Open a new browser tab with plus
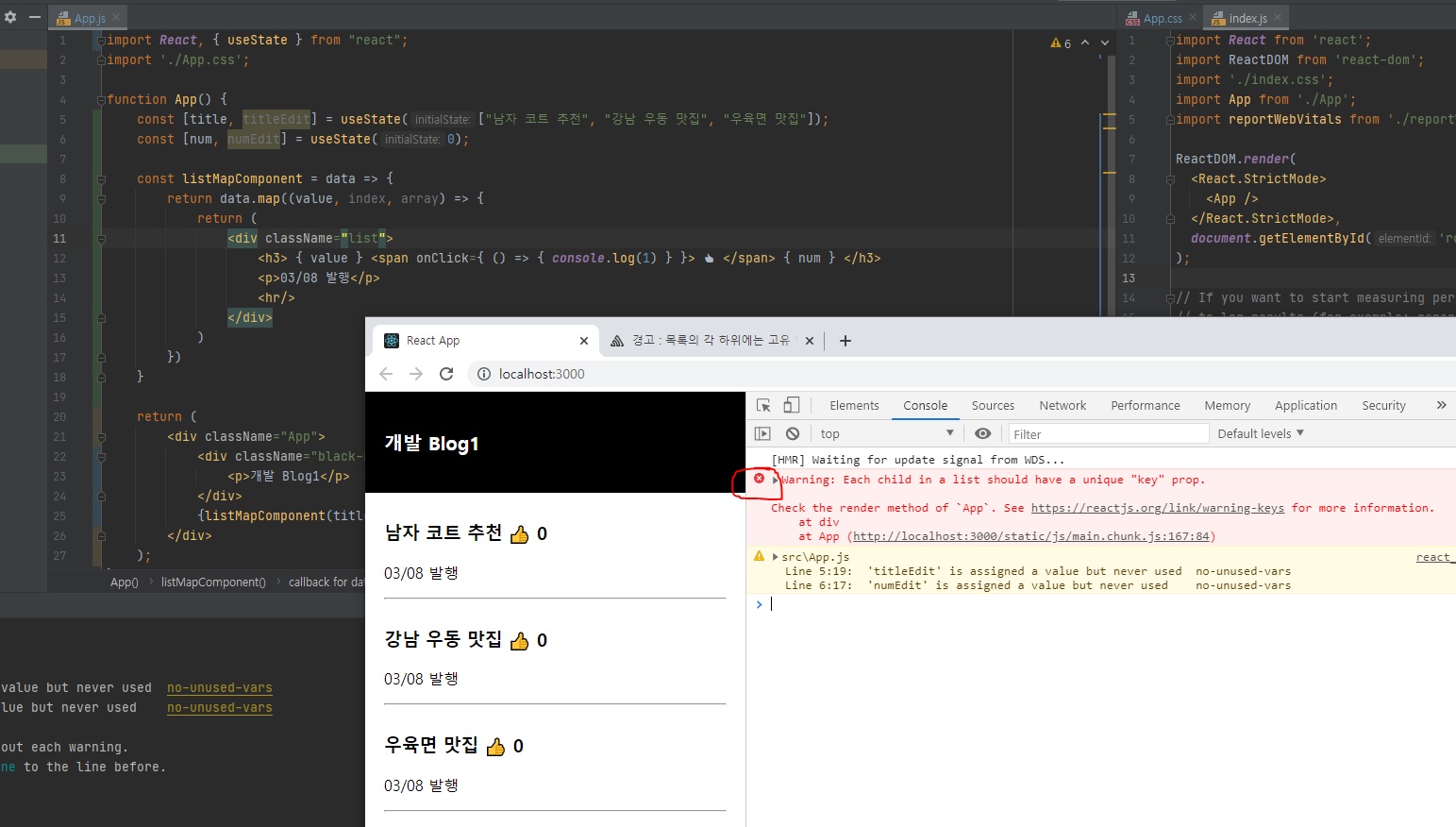 [x=845, y=341]
